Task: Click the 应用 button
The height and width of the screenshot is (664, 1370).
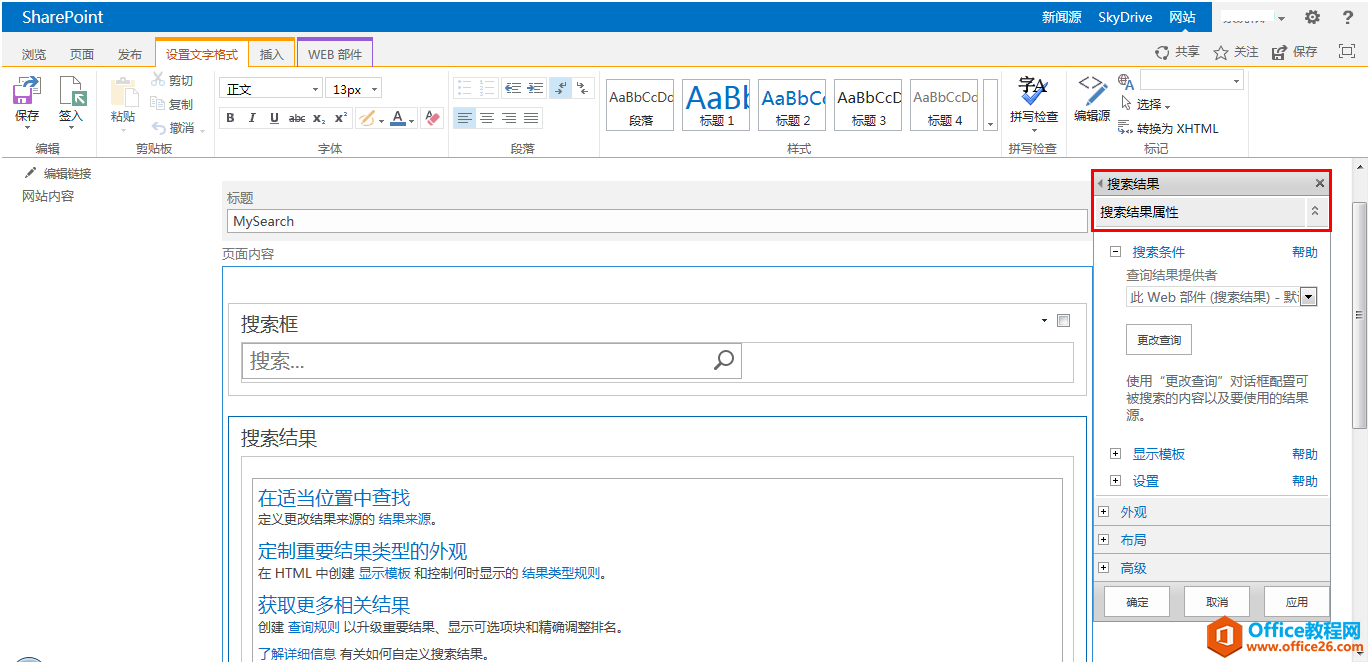Action: 1297,602
